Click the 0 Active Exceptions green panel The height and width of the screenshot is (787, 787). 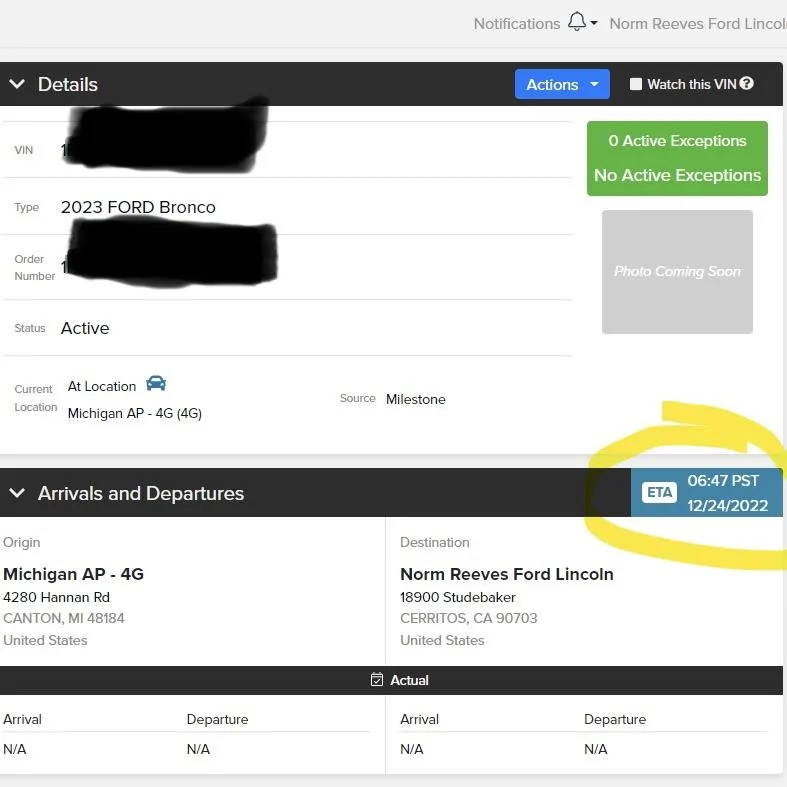[x=677, y=158]
